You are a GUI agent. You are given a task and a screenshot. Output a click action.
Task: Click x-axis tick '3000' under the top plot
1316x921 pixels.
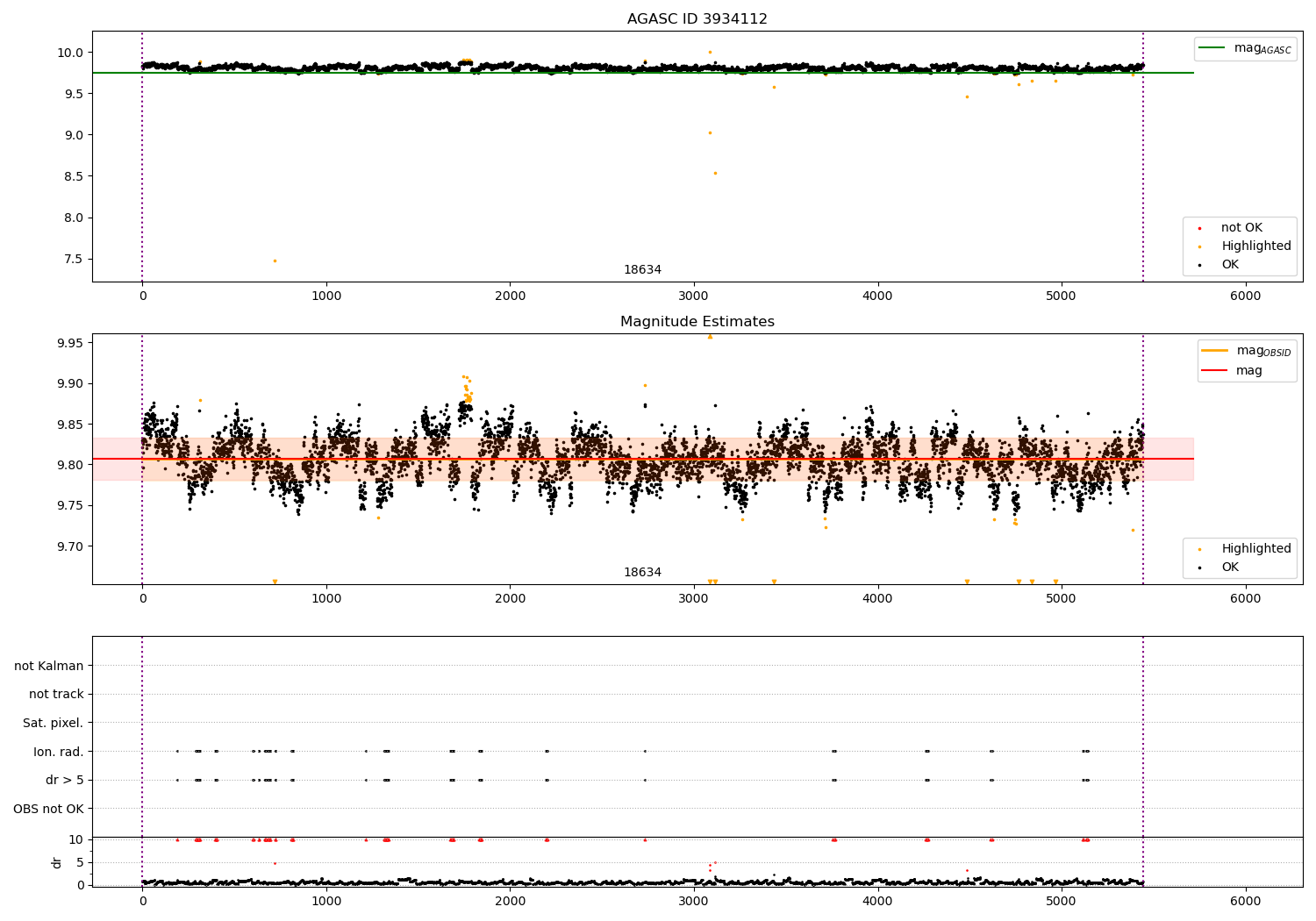coord(694,296)
